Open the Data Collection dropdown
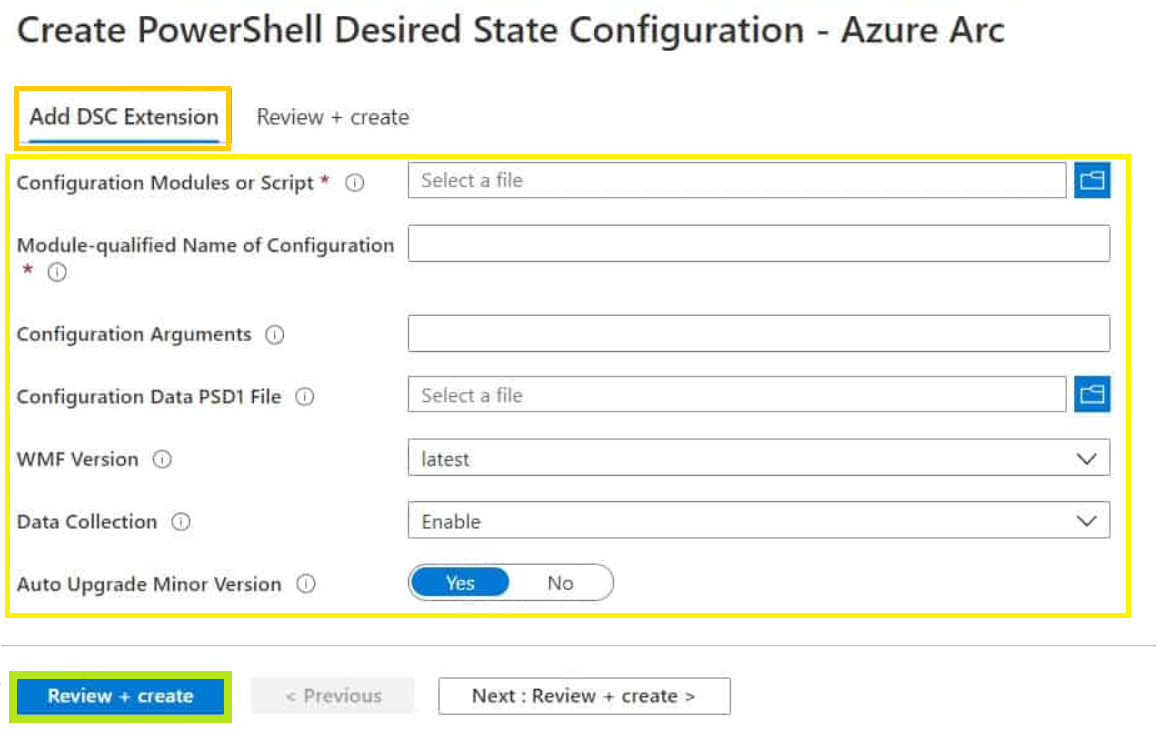1158x740 pixels. coord(758,521)
